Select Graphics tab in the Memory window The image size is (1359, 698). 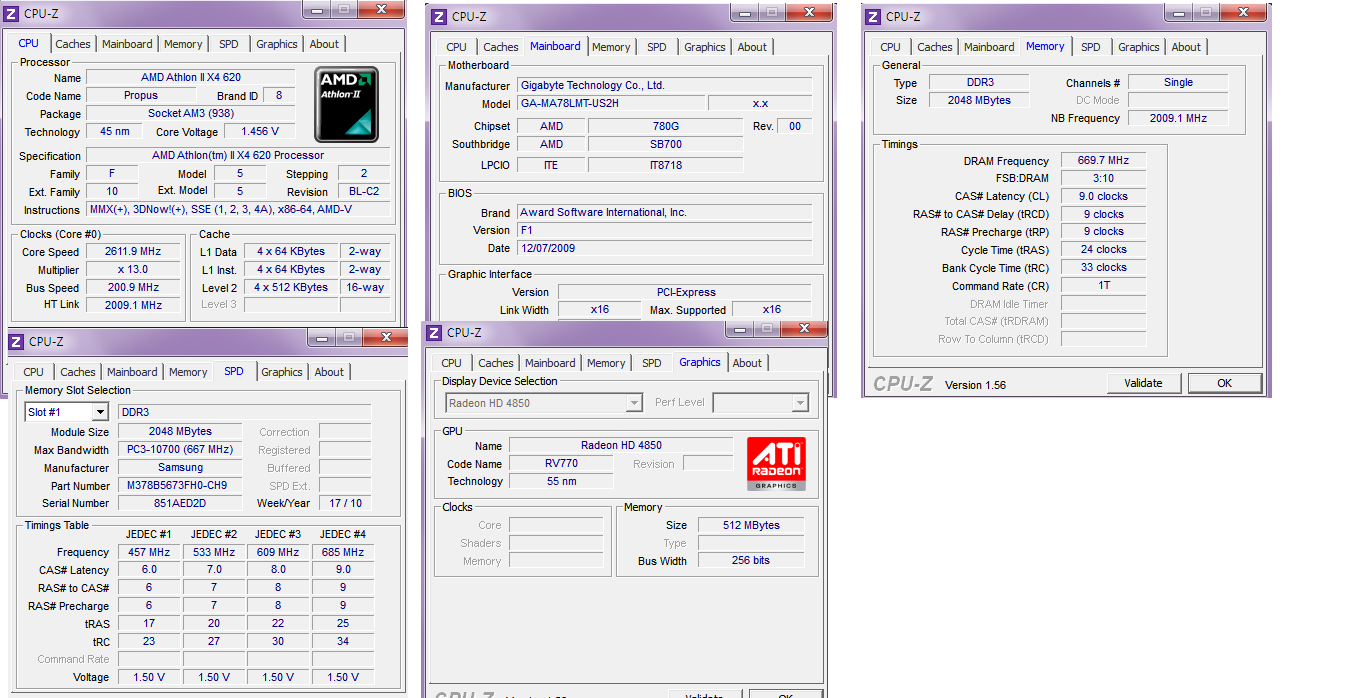(x=1139, y=47)
